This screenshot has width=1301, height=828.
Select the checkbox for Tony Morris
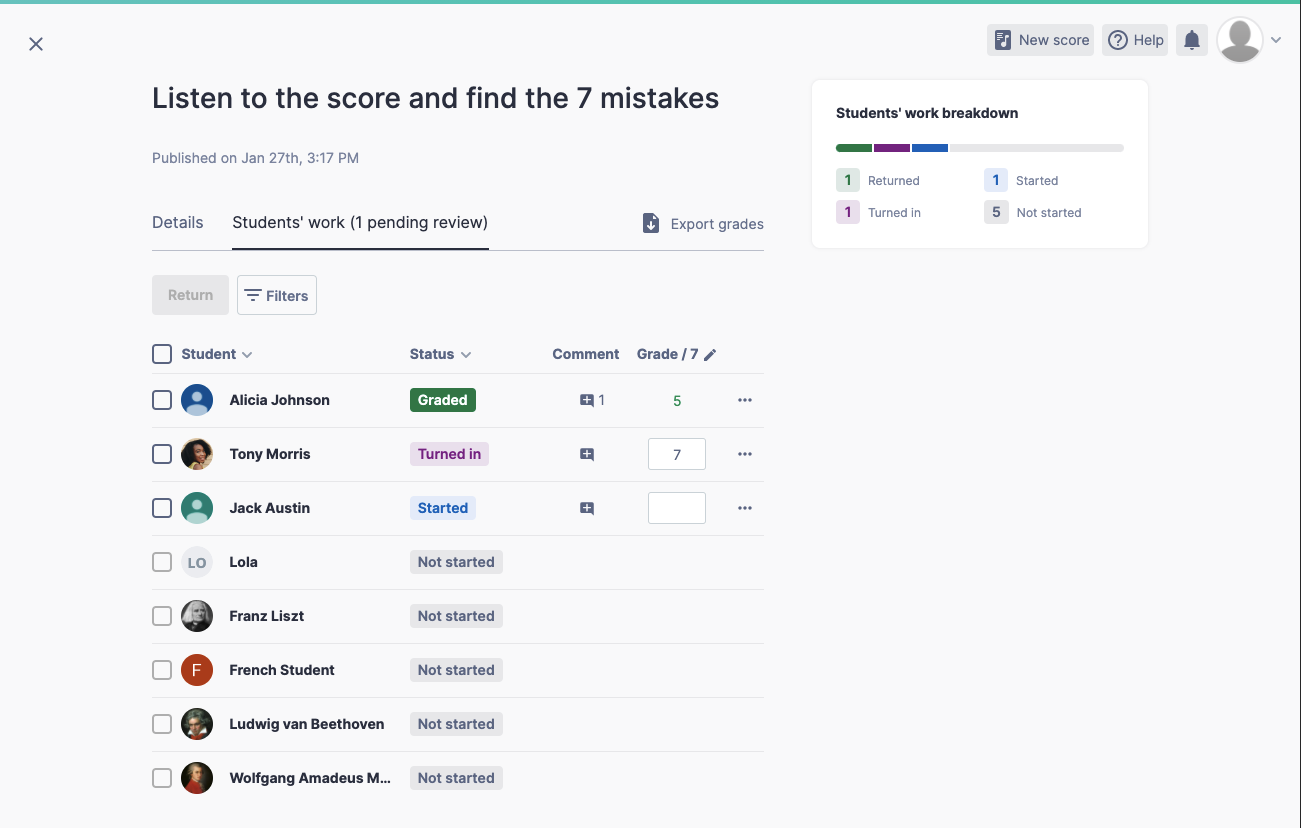tap(162, 454)
